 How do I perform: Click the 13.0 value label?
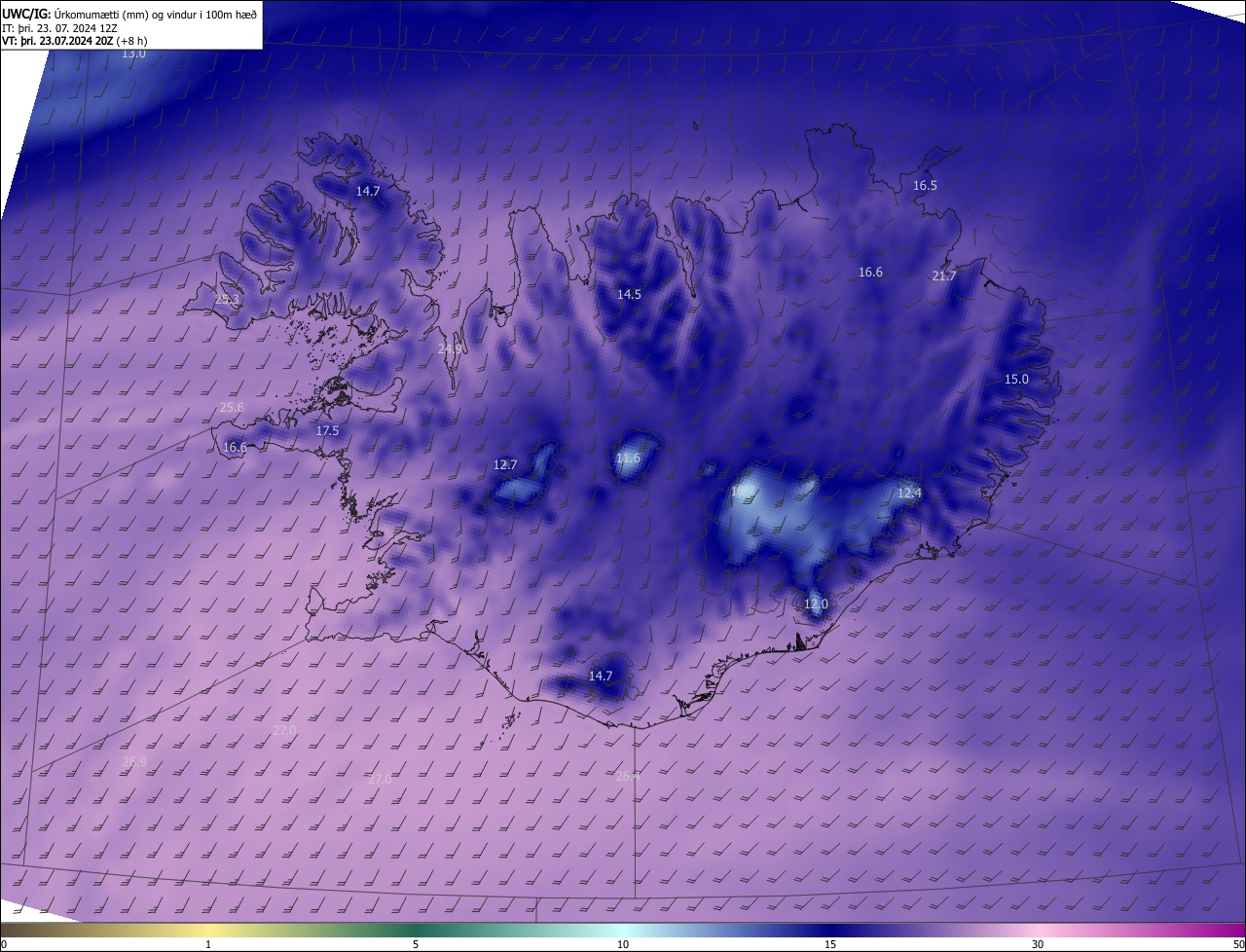point(133,54)
